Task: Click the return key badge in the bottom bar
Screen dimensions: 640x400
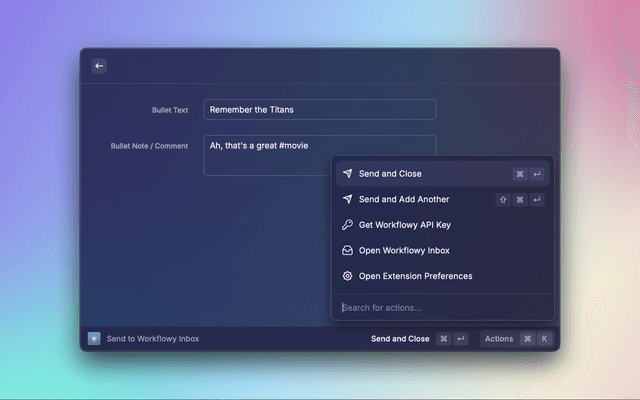Action: (461, 339)
